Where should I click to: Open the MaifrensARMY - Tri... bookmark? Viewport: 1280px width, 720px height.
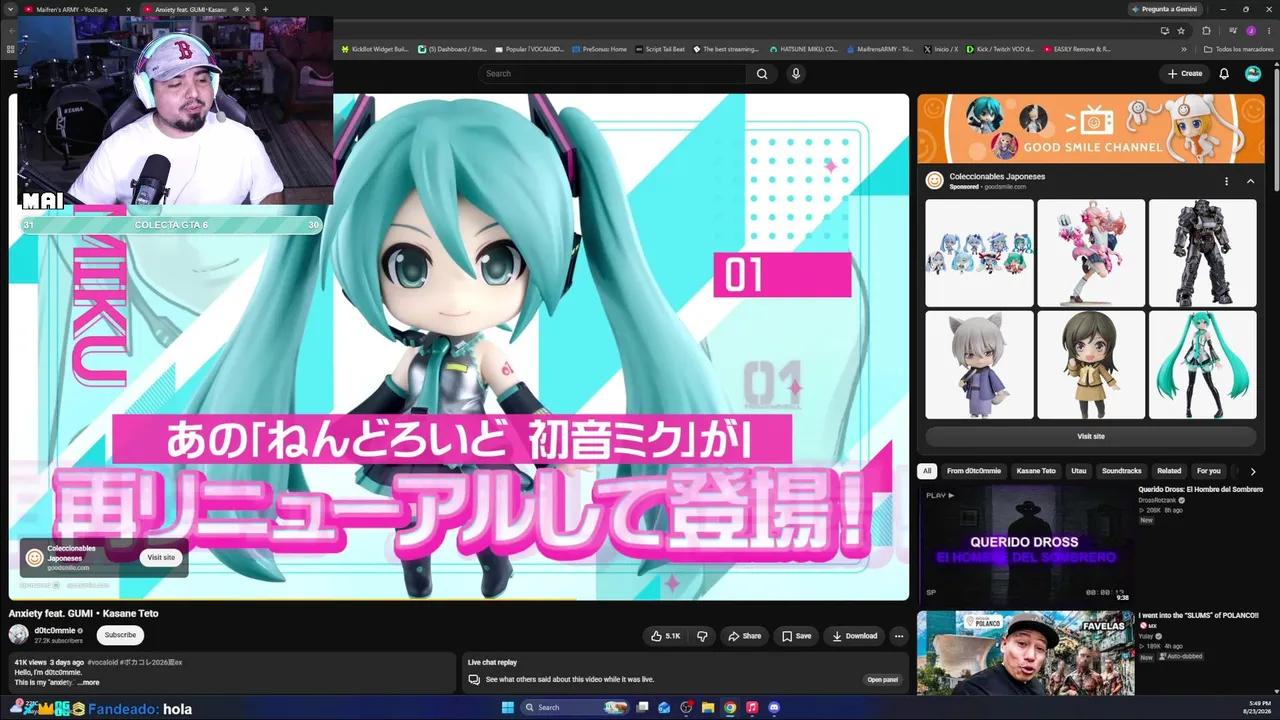tap(879, 49)
